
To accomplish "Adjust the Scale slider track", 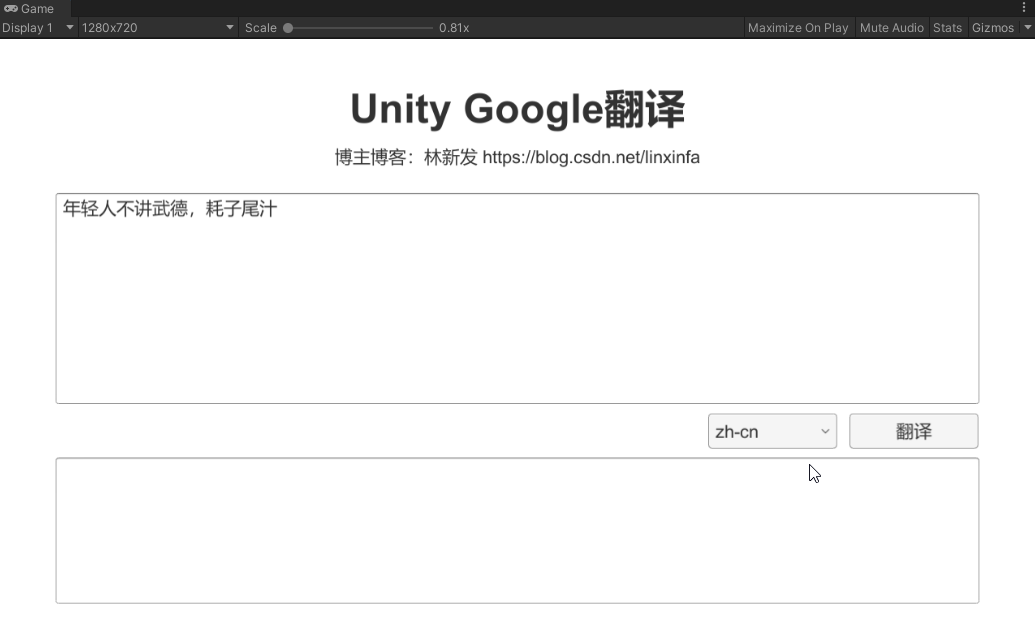I will [x=360, y=28].
